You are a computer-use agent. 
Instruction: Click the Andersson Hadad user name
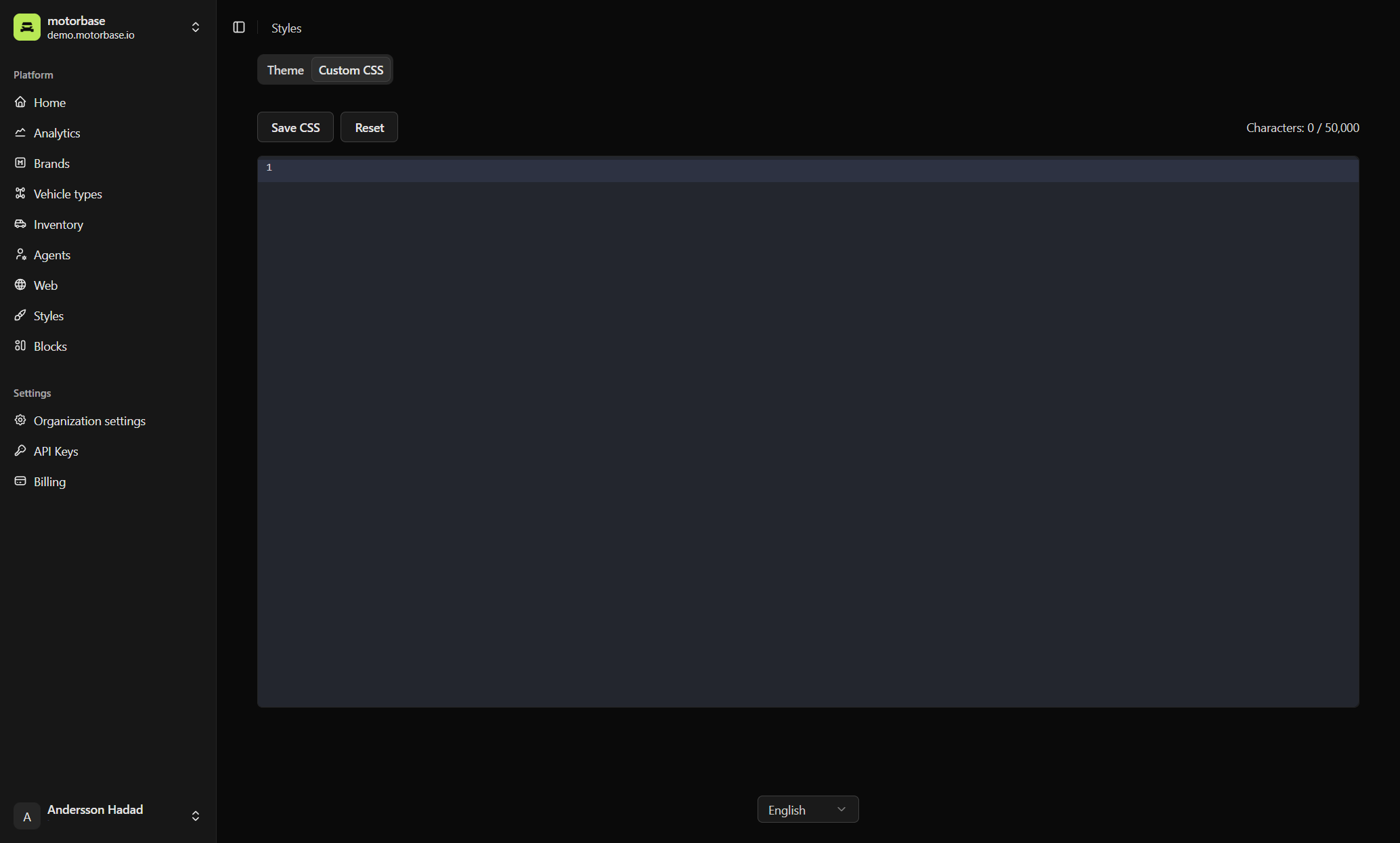pyautogui.click(x=95, y=809)
